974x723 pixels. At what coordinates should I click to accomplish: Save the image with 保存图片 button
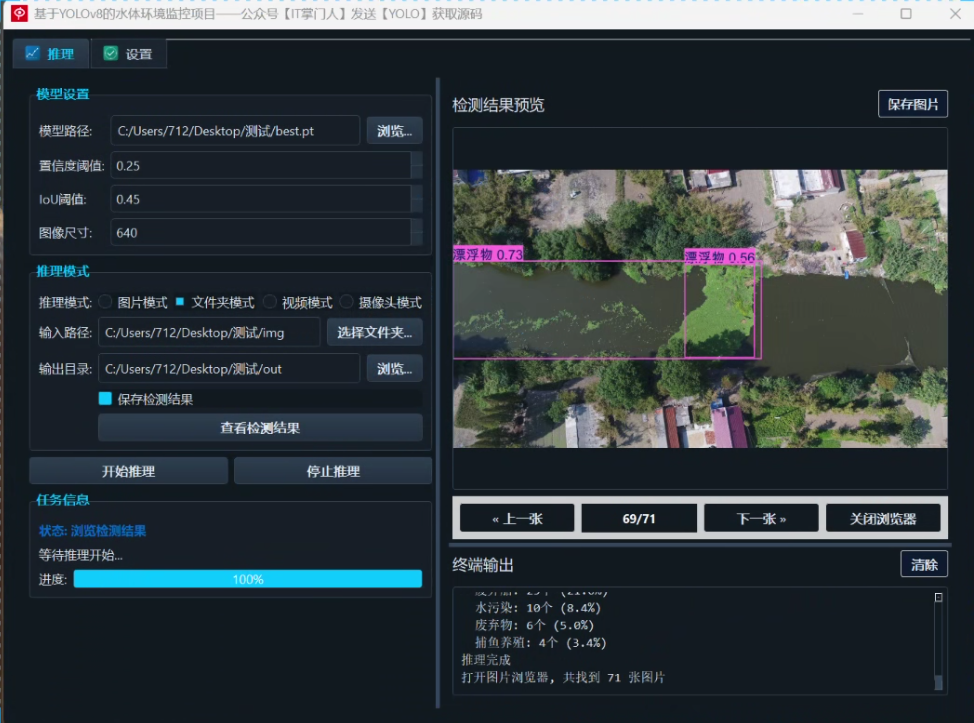[x=913, y=104]
